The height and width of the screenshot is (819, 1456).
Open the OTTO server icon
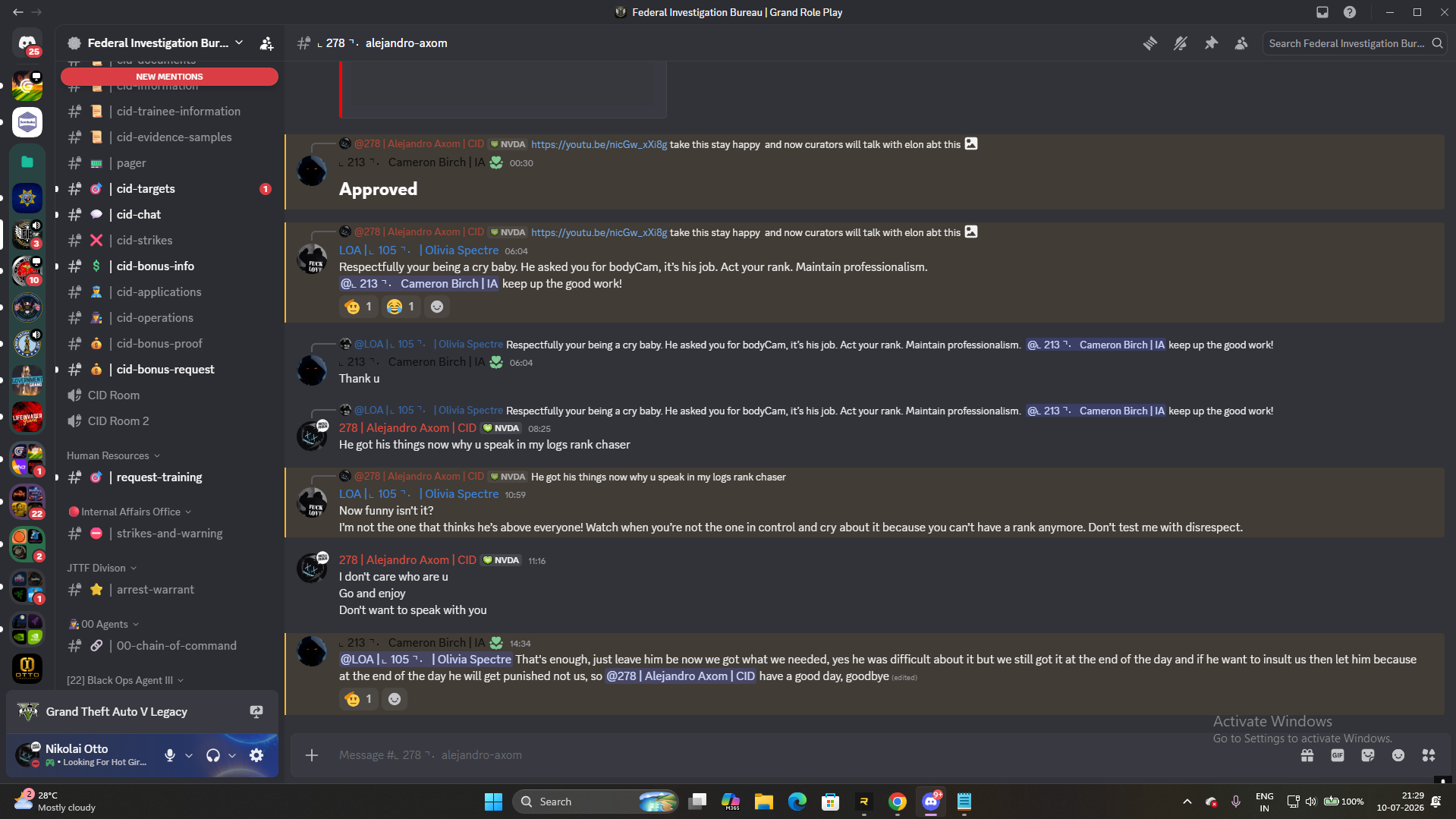[x=27, y=669]
